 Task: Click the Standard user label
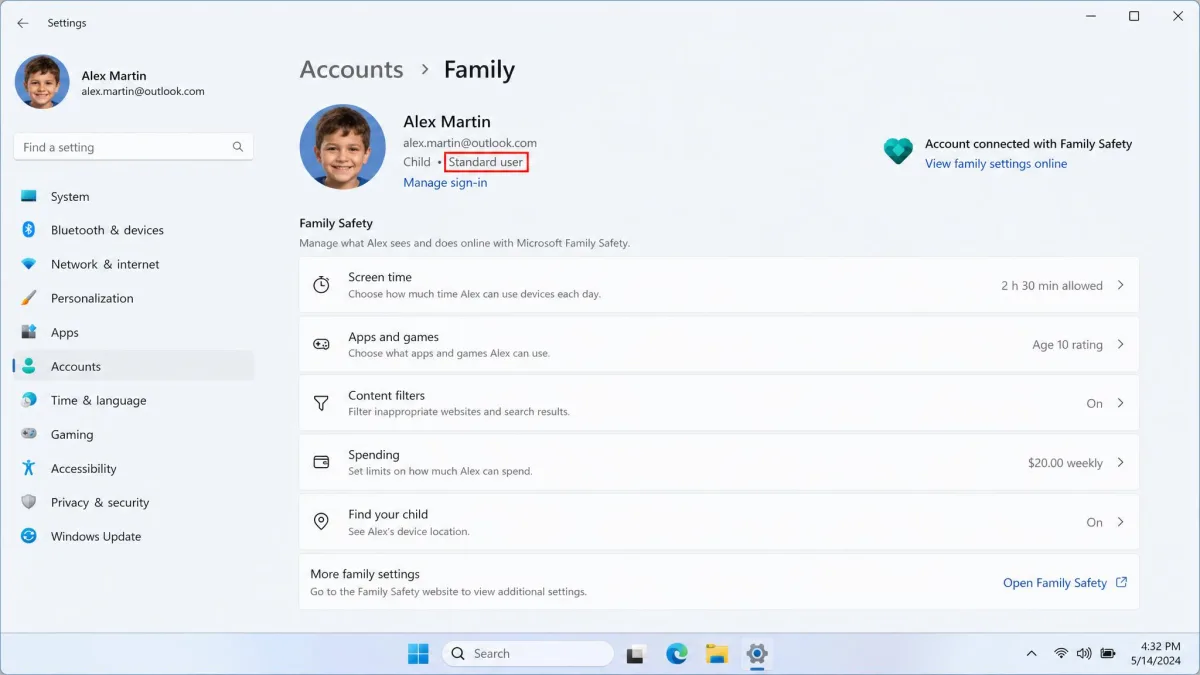click(486, 162)
